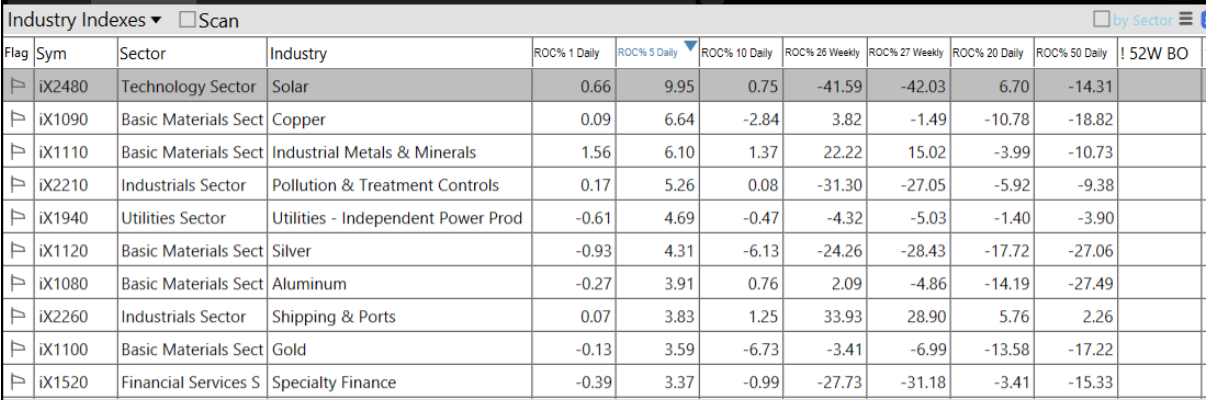The width and height of the screenshot is (1206, 404).
Task: Sort by the Sym column header
Action: (52, 53)
